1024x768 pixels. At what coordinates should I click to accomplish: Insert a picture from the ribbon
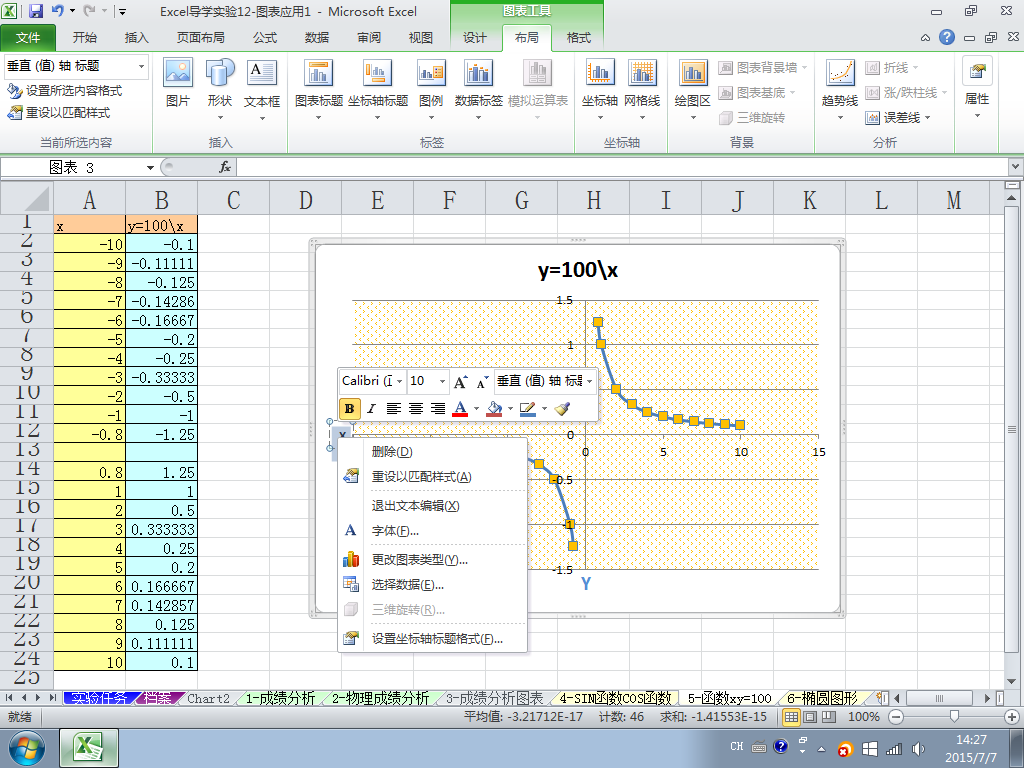178,83
